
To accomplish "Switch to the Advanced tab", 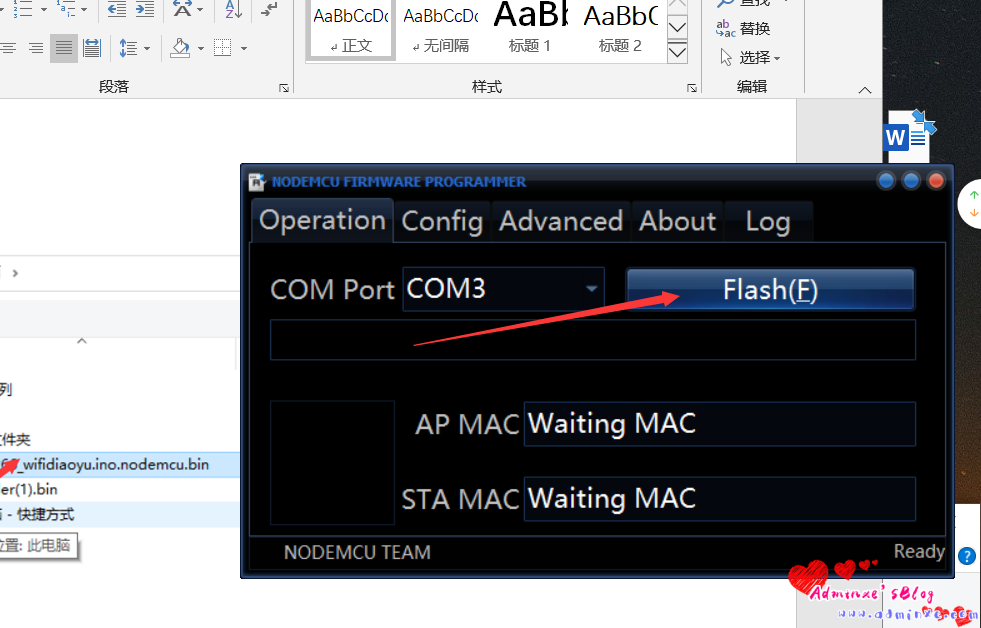I will [x=561, y=221].
